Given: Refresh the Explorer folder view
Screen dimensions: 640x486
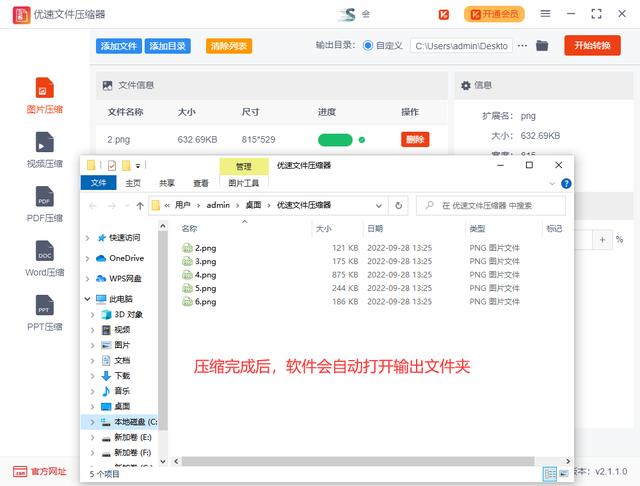Looking at the screenshot, I should point(398,206).
